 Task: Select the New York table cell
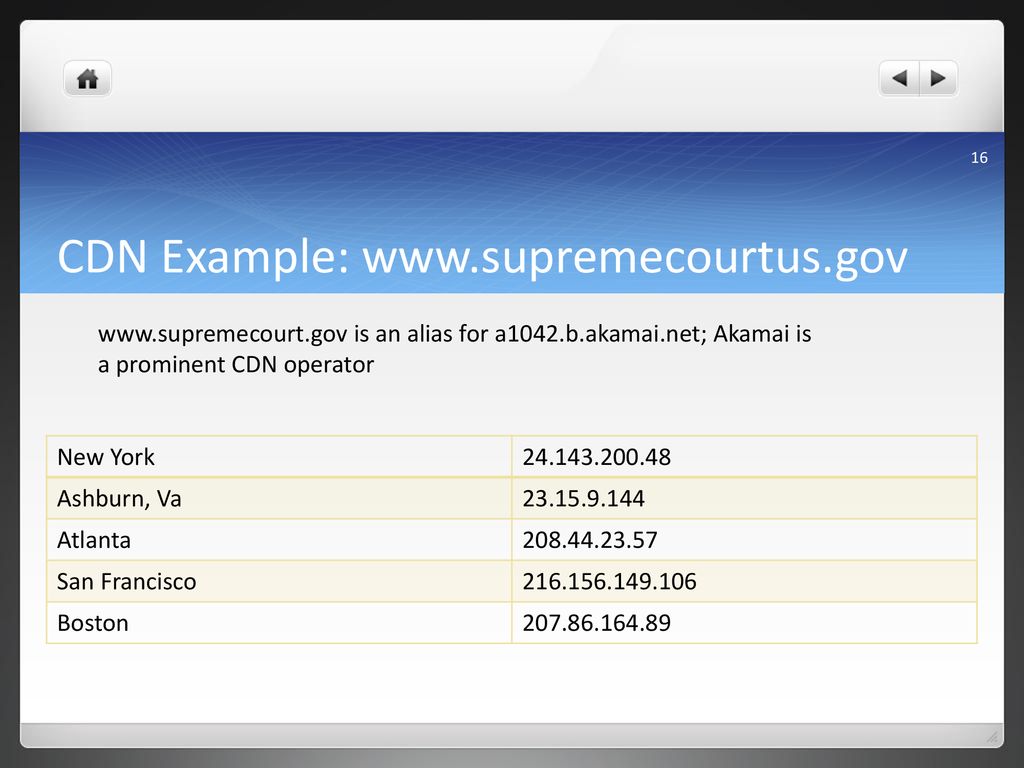[x=279, y=456]
